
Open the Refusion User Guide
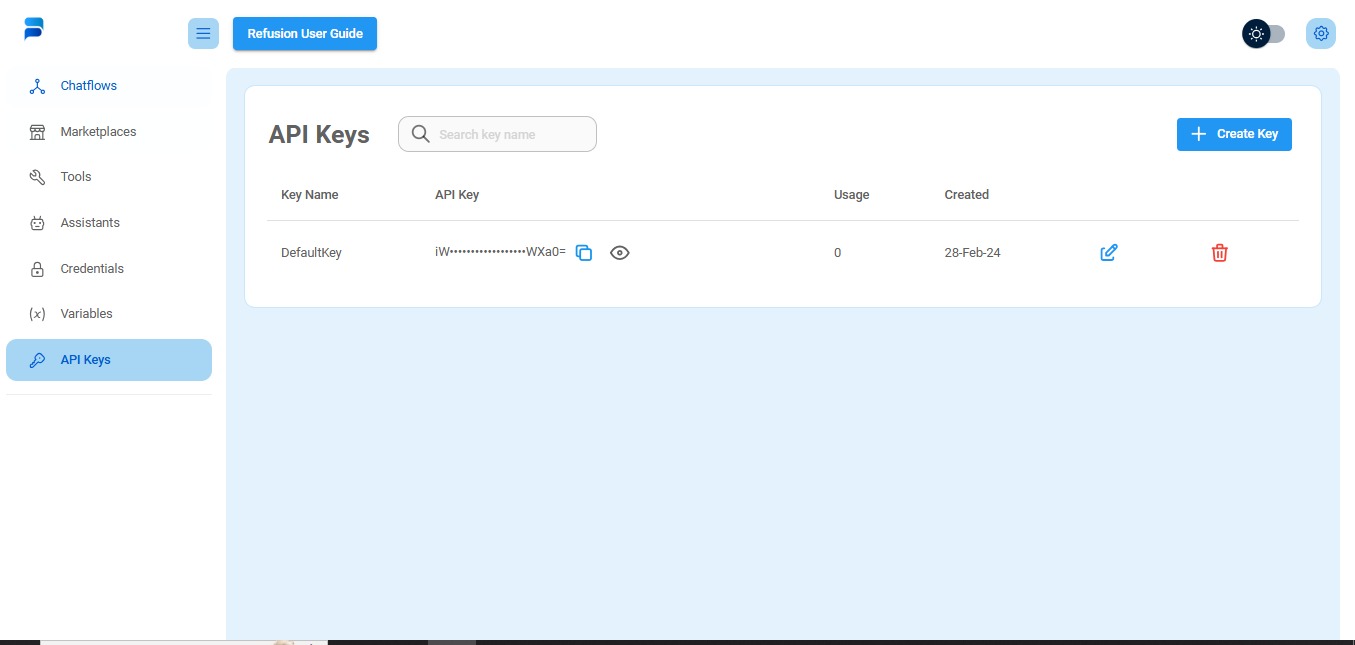(x=305, y=33)
